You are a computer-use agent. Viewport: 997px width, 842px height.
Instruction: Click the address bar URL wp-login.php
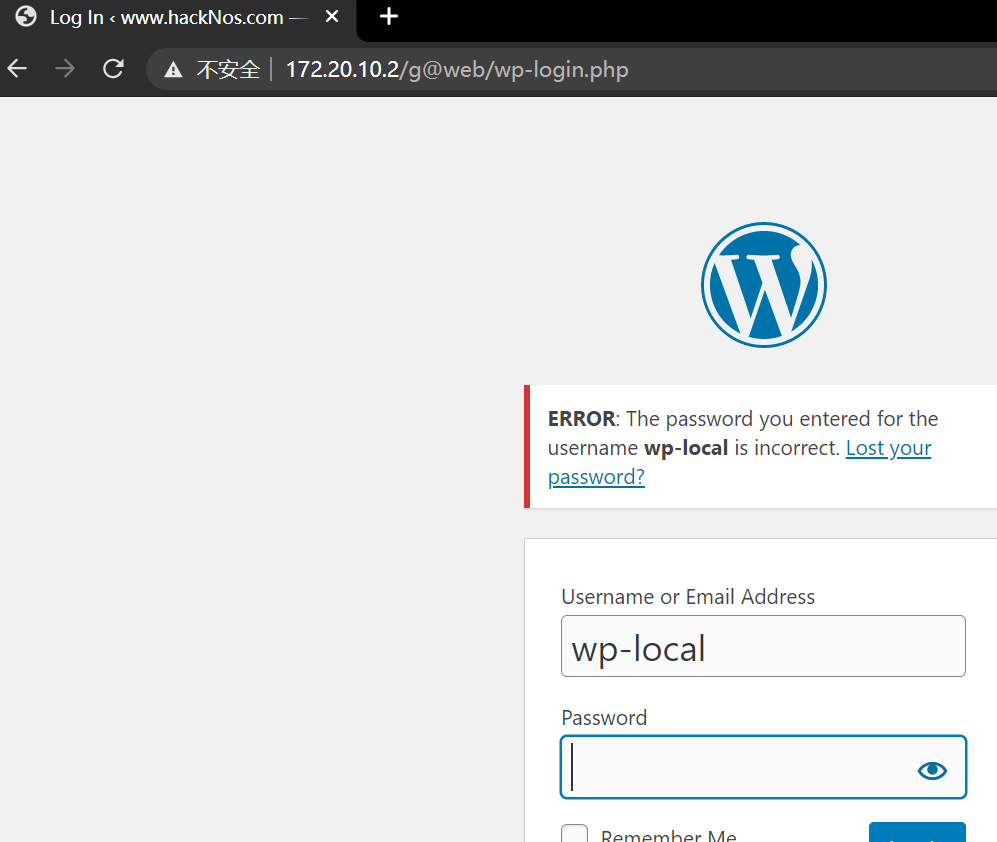[x=457, y=69]
